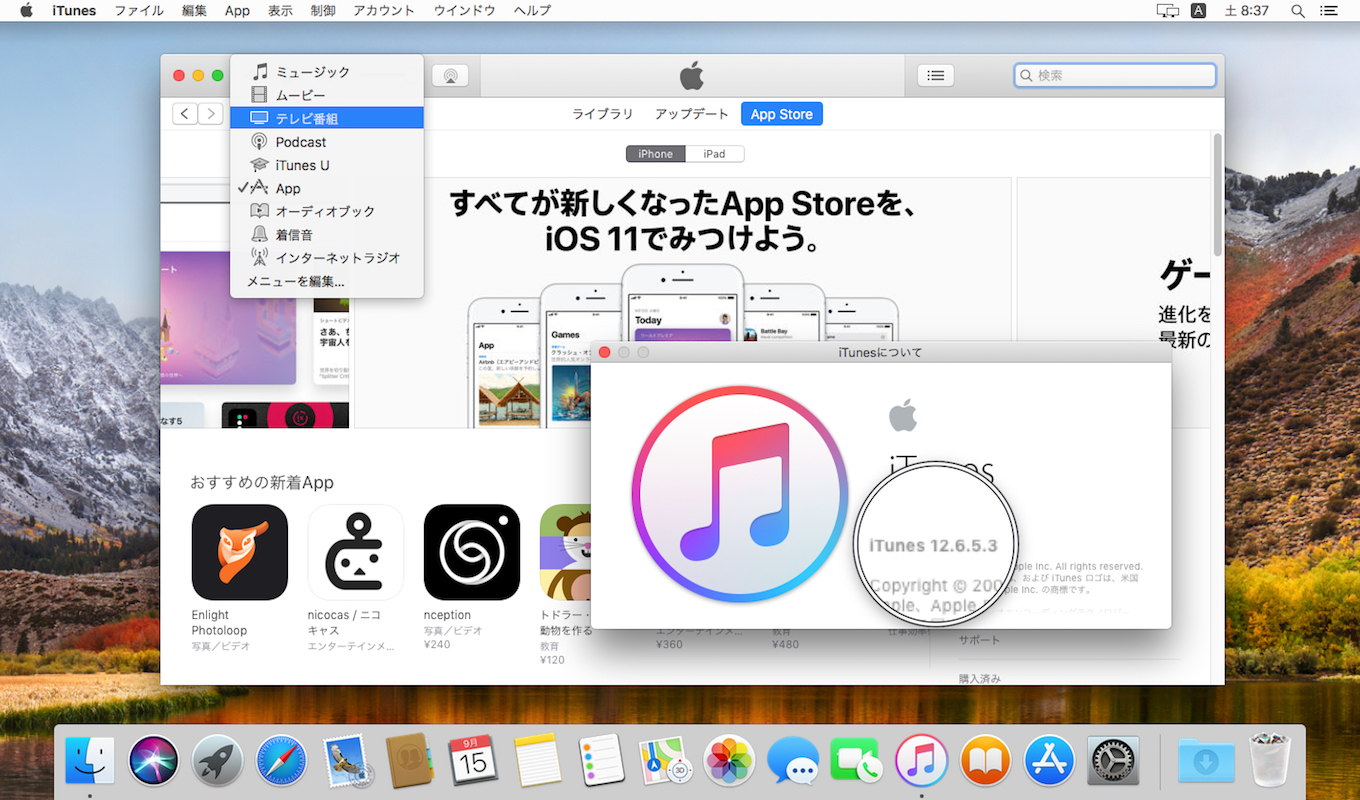Open the iTunes menu in menu bar
The height and width of the screenshot is (800, 1360).
[x=74, y=10]
